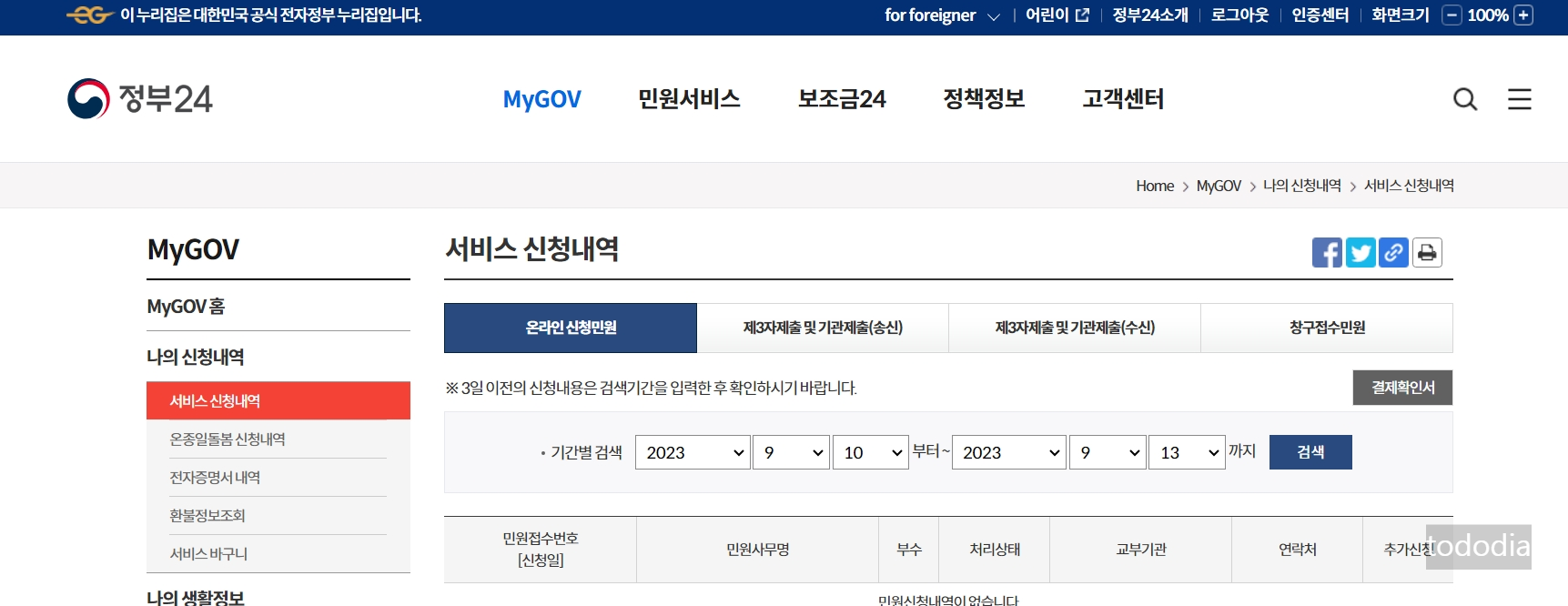Image resolution: width=1568 pixels, height=606 pixels.
Task: Click the 교부기관 column header
Action: (1141, 550)
